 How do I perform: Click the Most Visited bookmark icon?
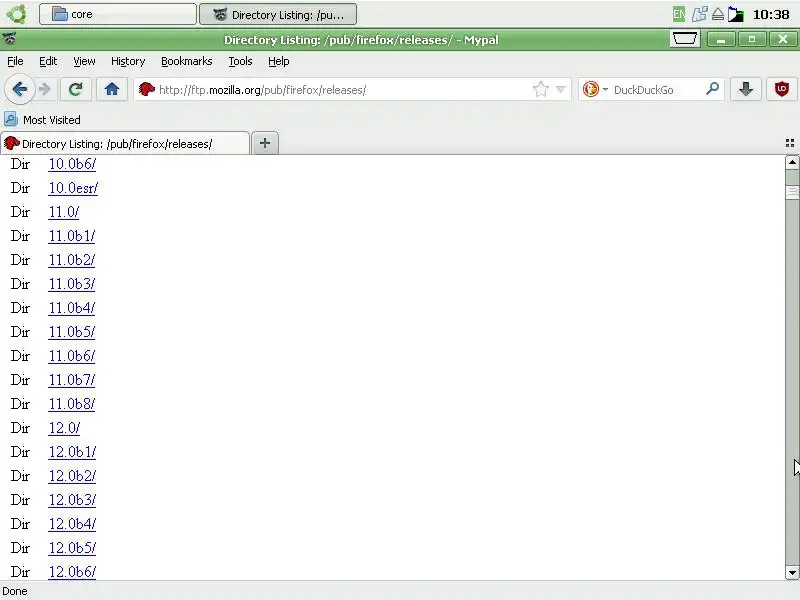click(11, 119)
